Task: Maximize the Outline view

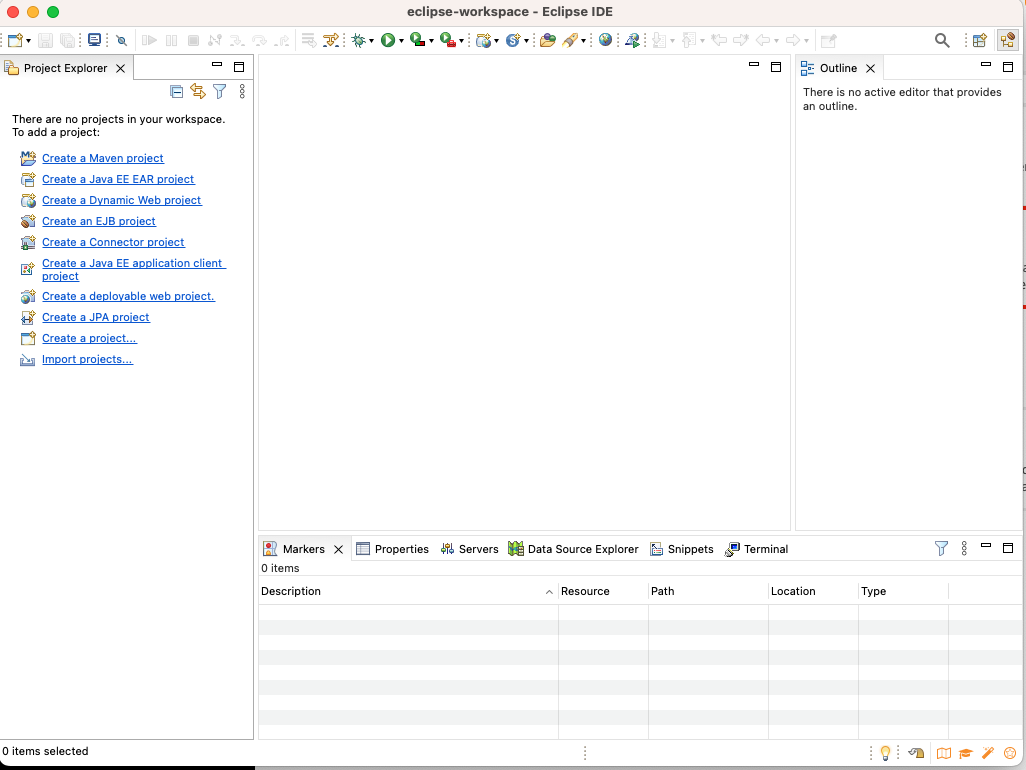Action: click(1008, 67)
